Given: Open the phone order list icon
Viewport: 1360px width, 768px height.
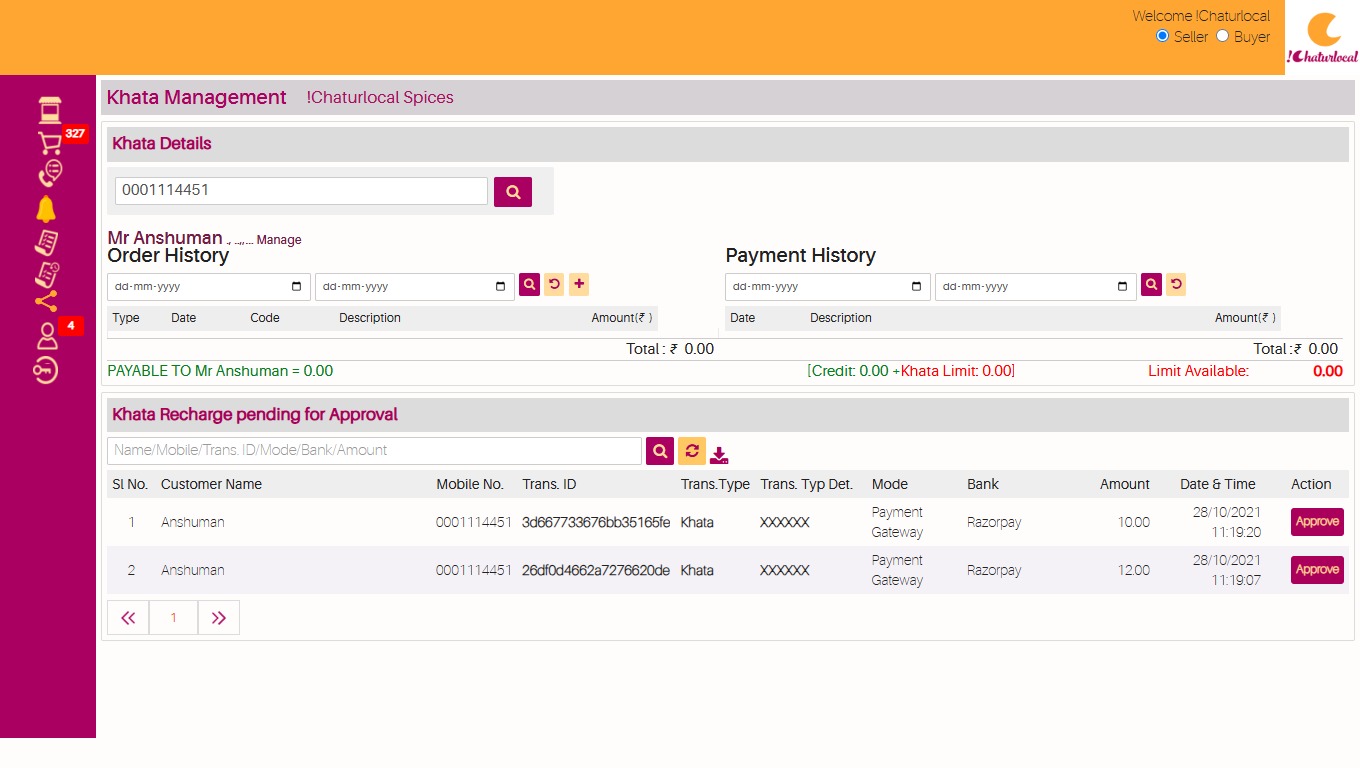Looking at the screenshot, I should pos(50,174).
